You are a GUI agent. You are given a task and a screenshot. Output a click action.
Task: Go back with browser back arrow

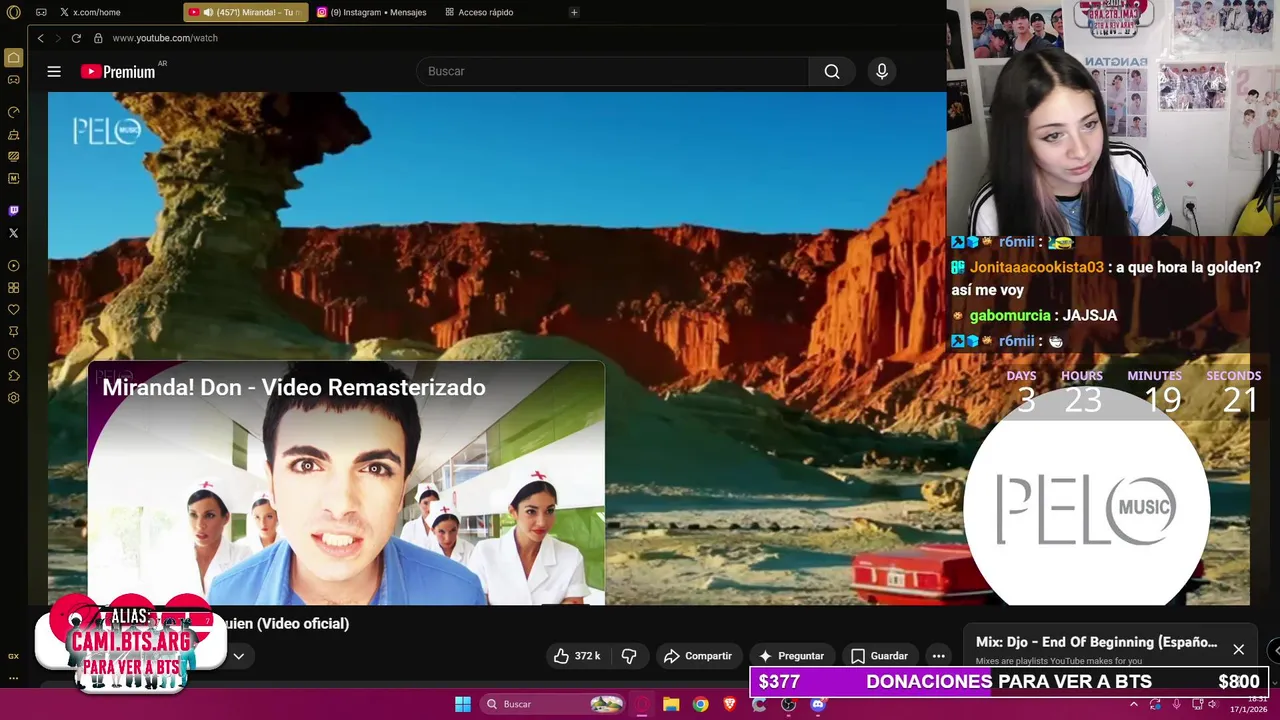40,38
